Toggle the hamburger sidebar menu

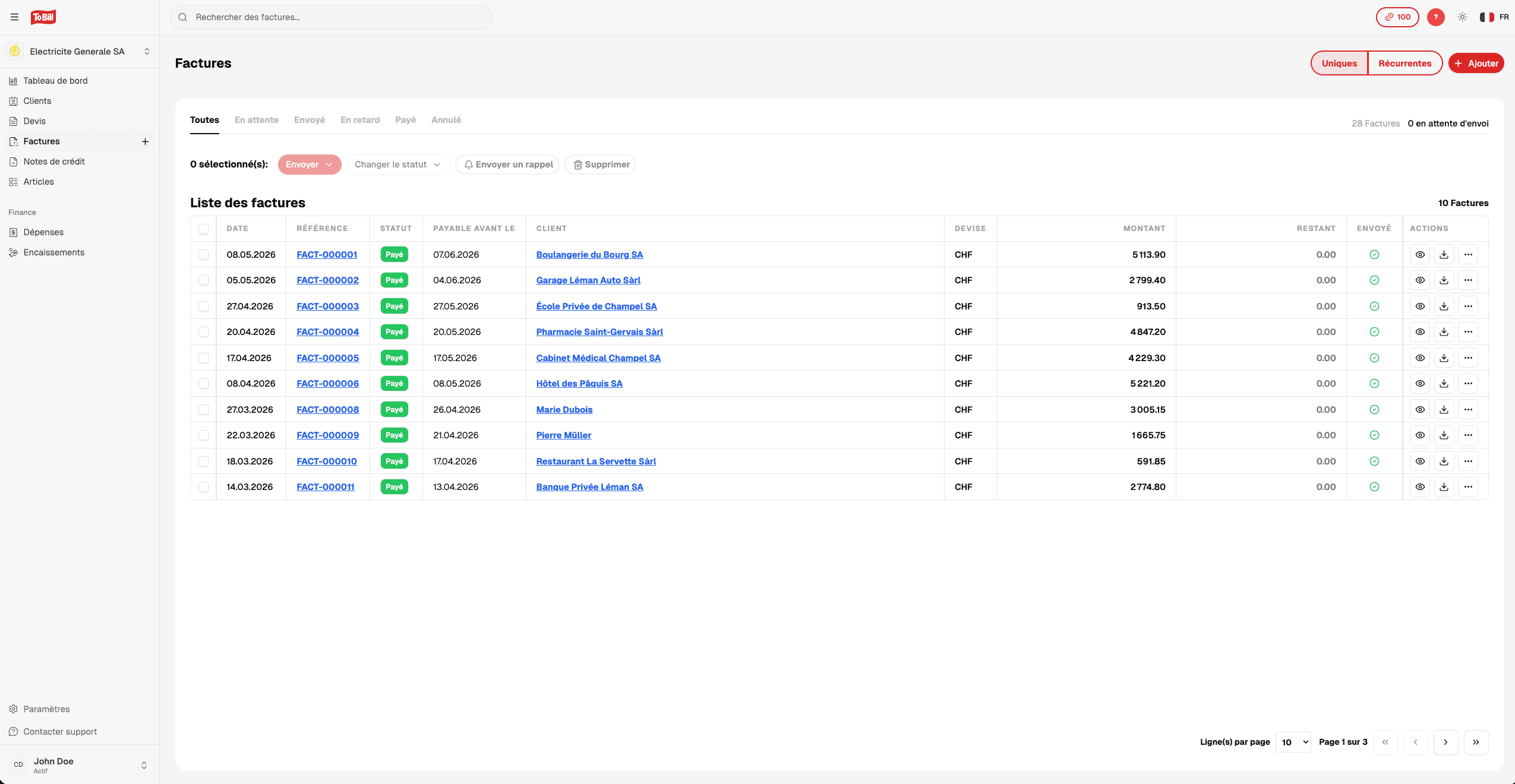[x=14, y=17]
